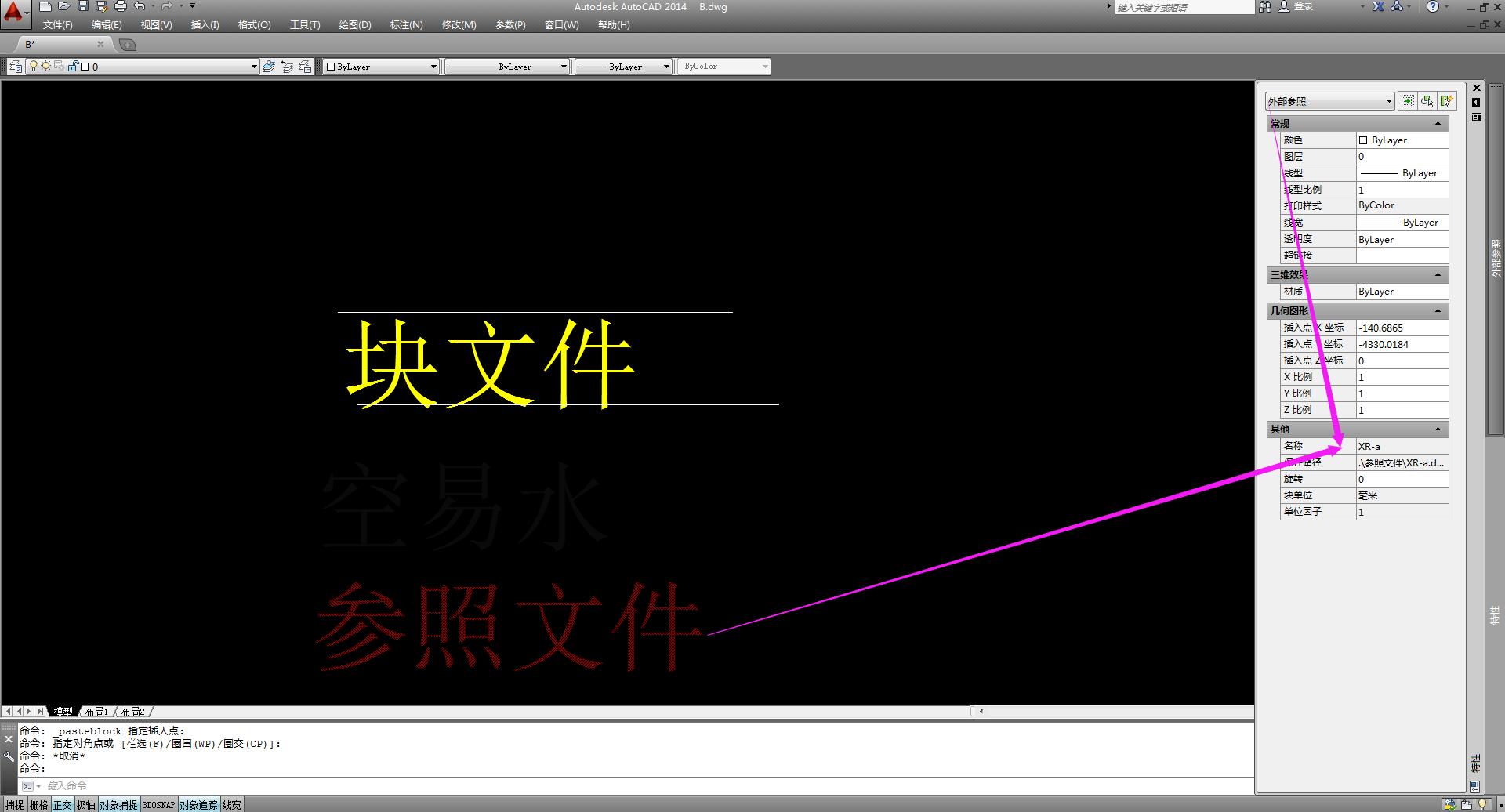Undo the last action
Screen dimensions: 1505x812
click(x=140, y=6)
